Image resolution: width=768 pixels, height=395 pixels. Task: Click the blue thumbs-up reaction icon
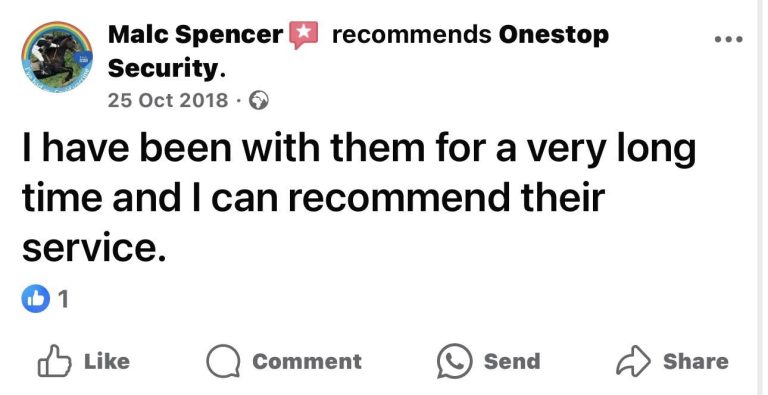point(36,298)
